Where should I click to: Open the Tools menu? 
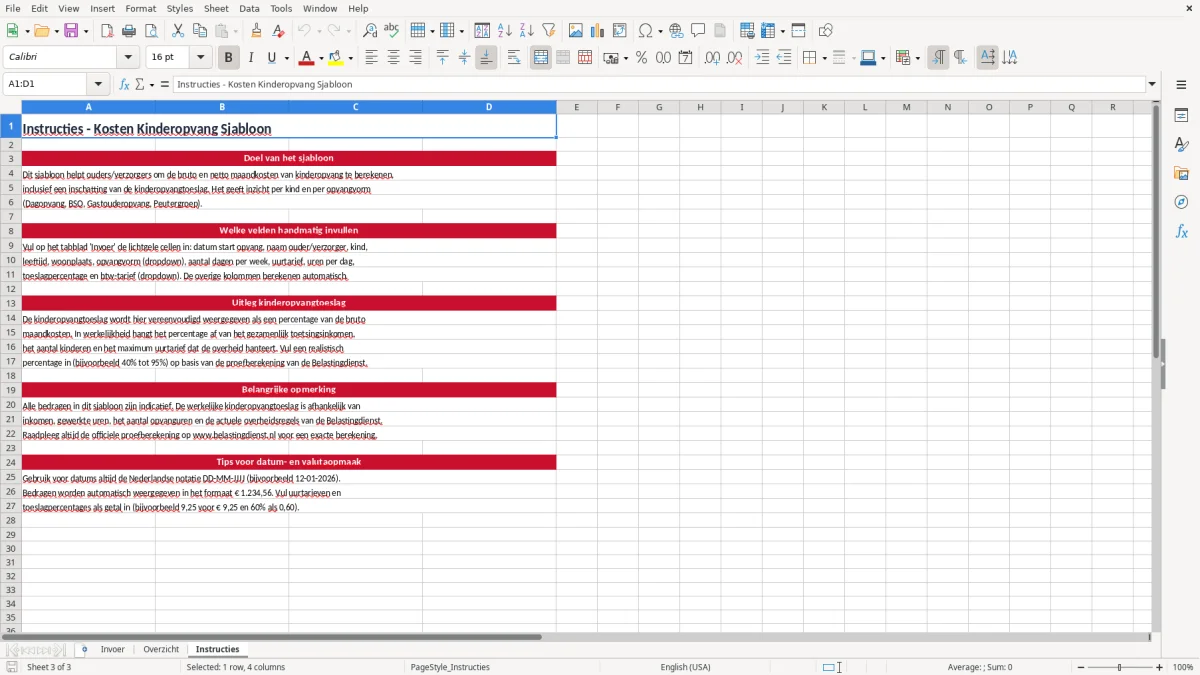coord(281,8)
